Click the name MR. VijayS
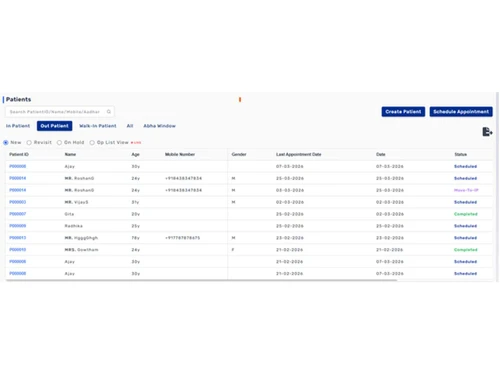 coord(76,202)
